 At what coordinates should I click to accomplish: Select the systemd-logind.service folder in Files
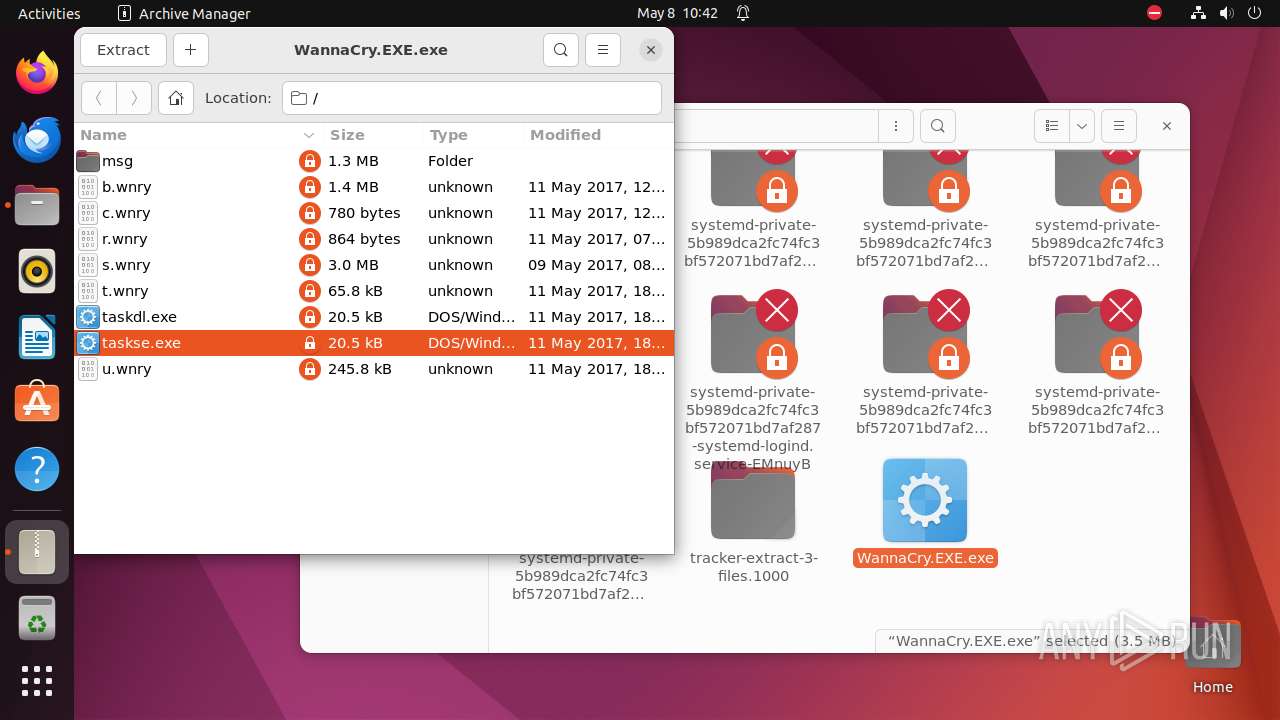click(753, 382)
